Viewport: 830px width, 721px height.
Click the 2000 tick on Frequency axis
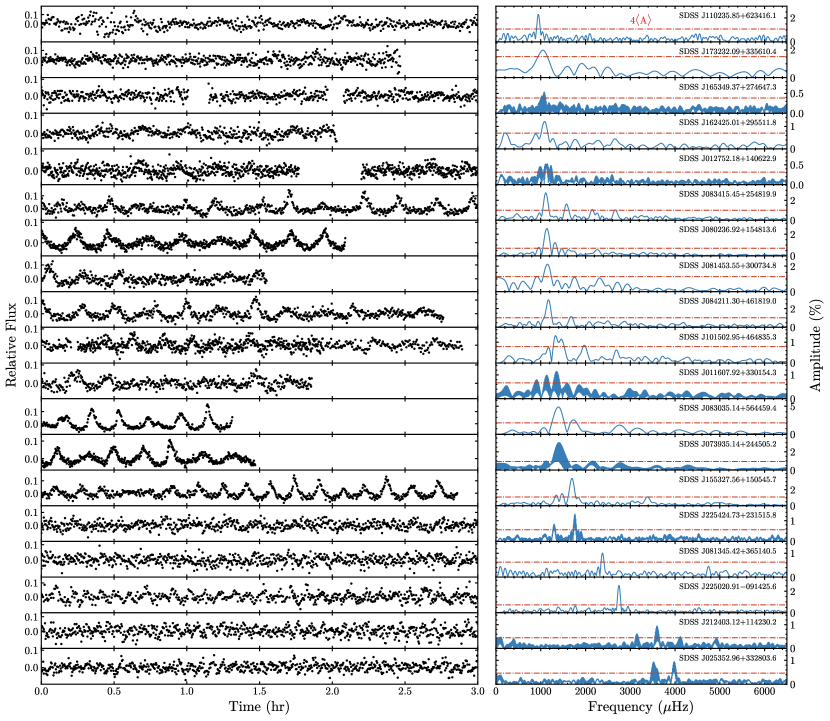585,691
